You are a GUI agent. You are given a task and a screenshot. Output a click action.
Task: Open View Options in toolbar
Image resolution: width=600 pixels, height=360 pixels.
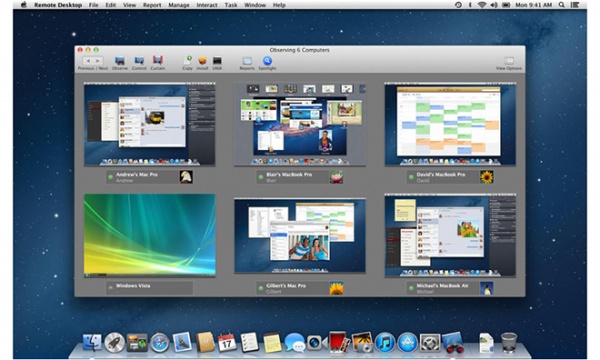[509, 61]
